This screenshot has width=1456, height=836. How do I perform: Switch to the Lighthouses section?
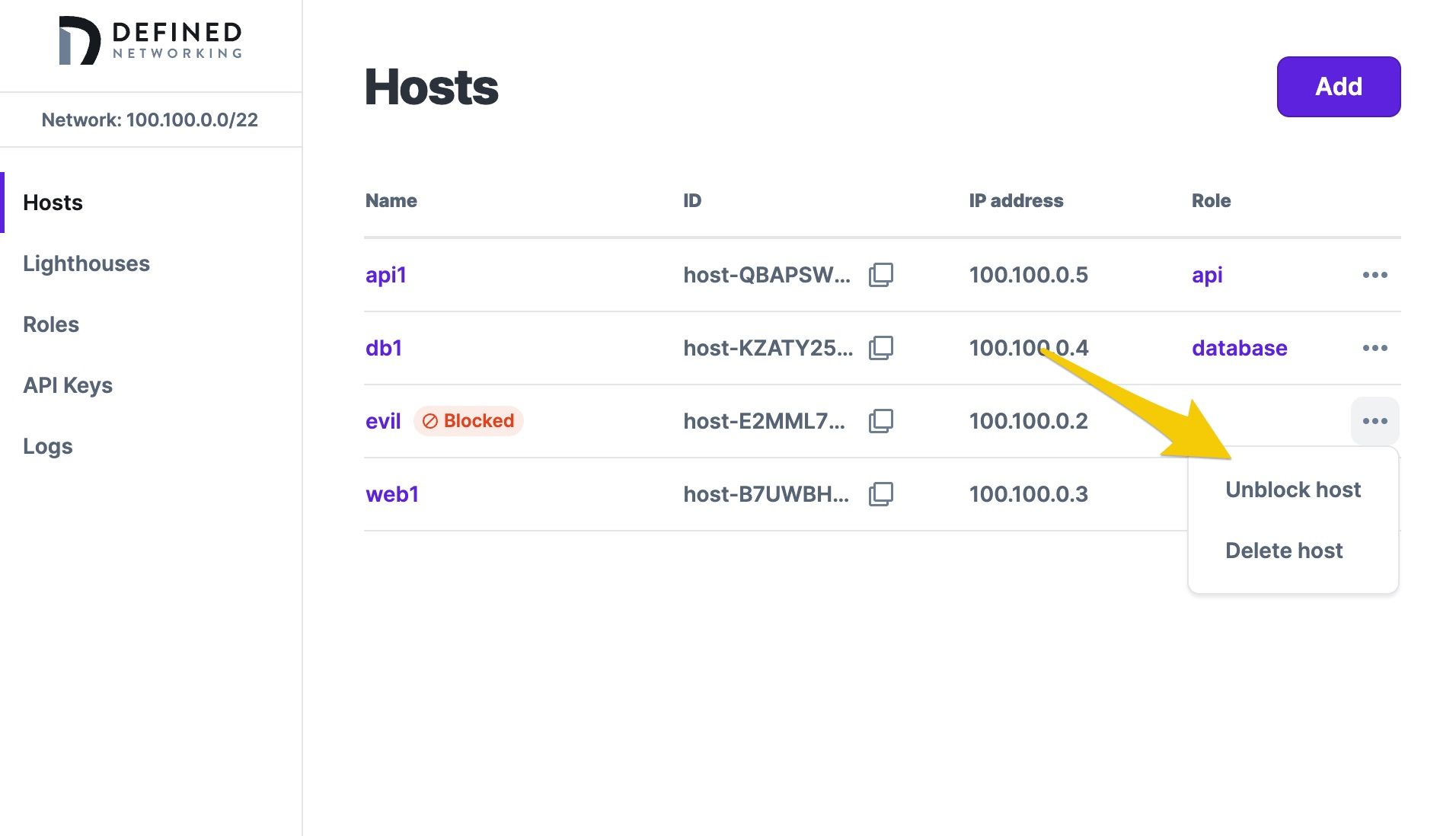[87, 263]
